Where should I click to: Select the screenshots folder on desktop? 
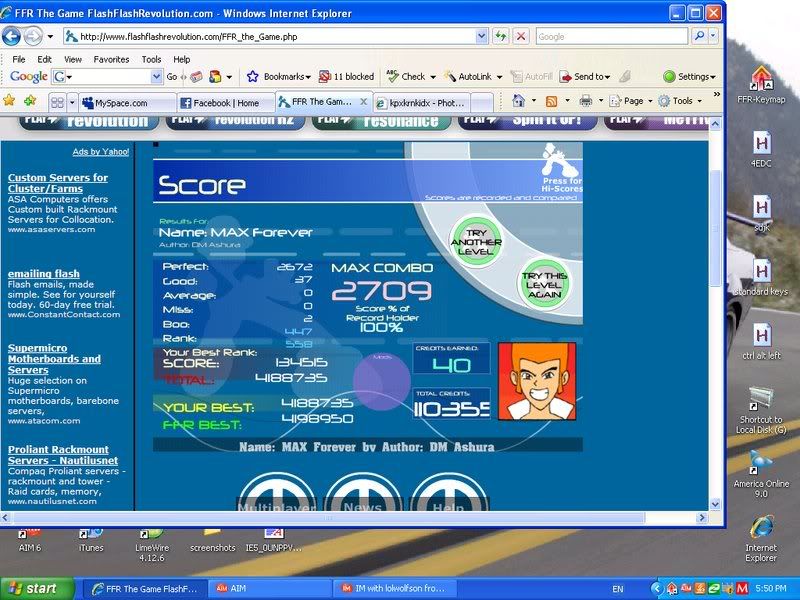pos(212,541)
